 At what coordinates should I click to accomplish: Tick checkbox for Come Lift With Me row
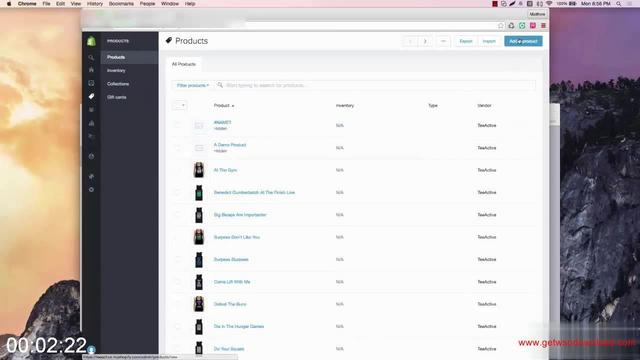click(177, 282)
